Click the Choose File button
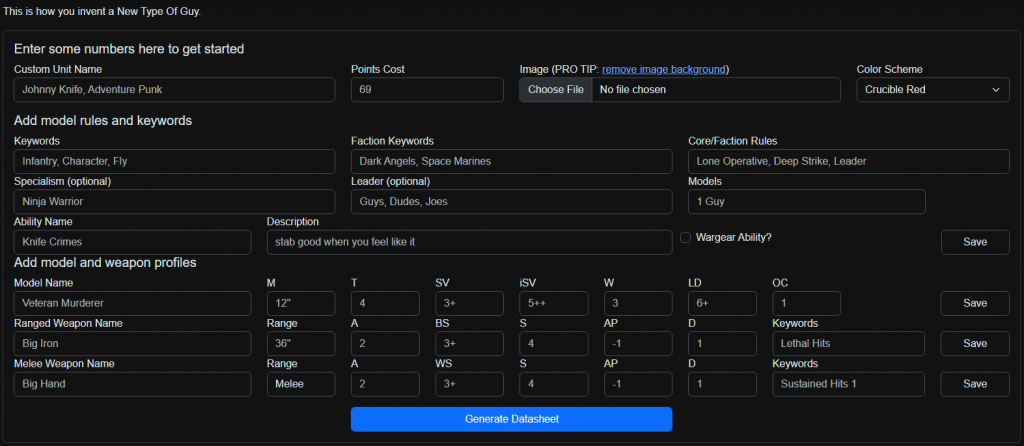 [555, 90]
